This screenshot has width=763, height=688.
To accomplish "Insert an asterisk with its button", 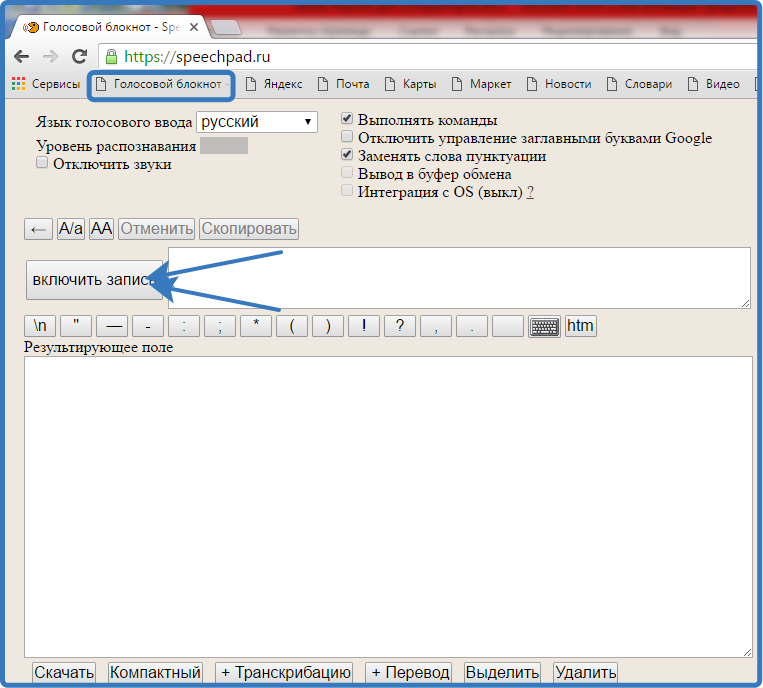I will pos(256,326).
